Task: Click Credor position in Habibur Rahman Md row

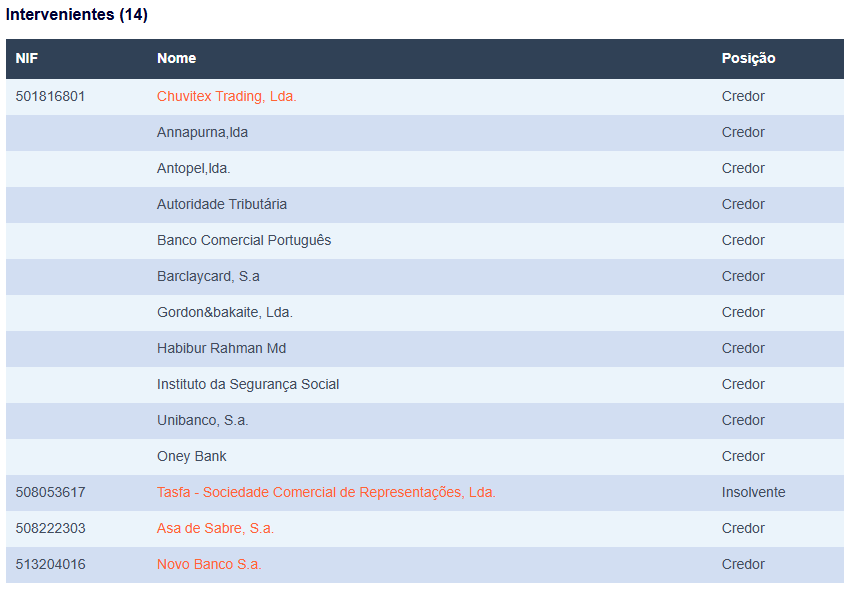Action: (x=743, y=348)
